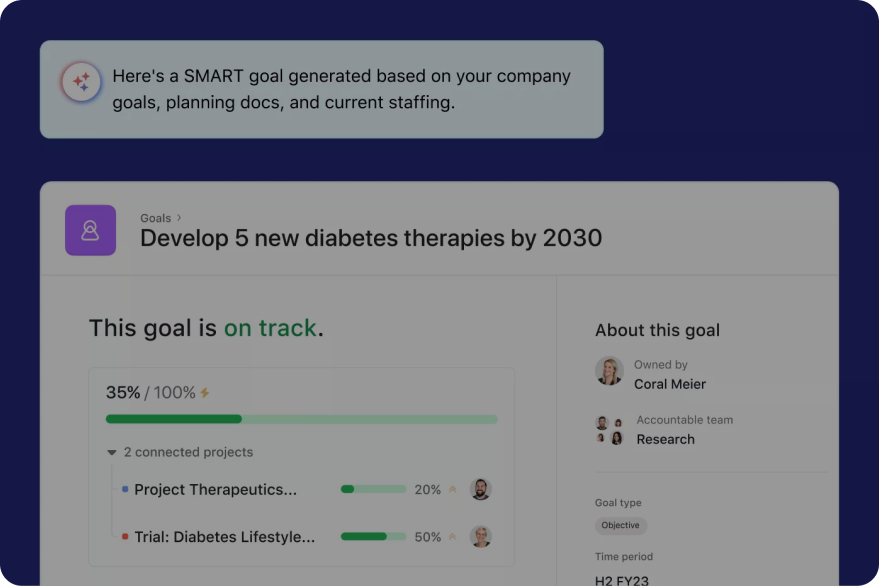This screenshot has height=586, width=879.
Task: Click the Research team avatars cluster
Action: pos(609,430)
